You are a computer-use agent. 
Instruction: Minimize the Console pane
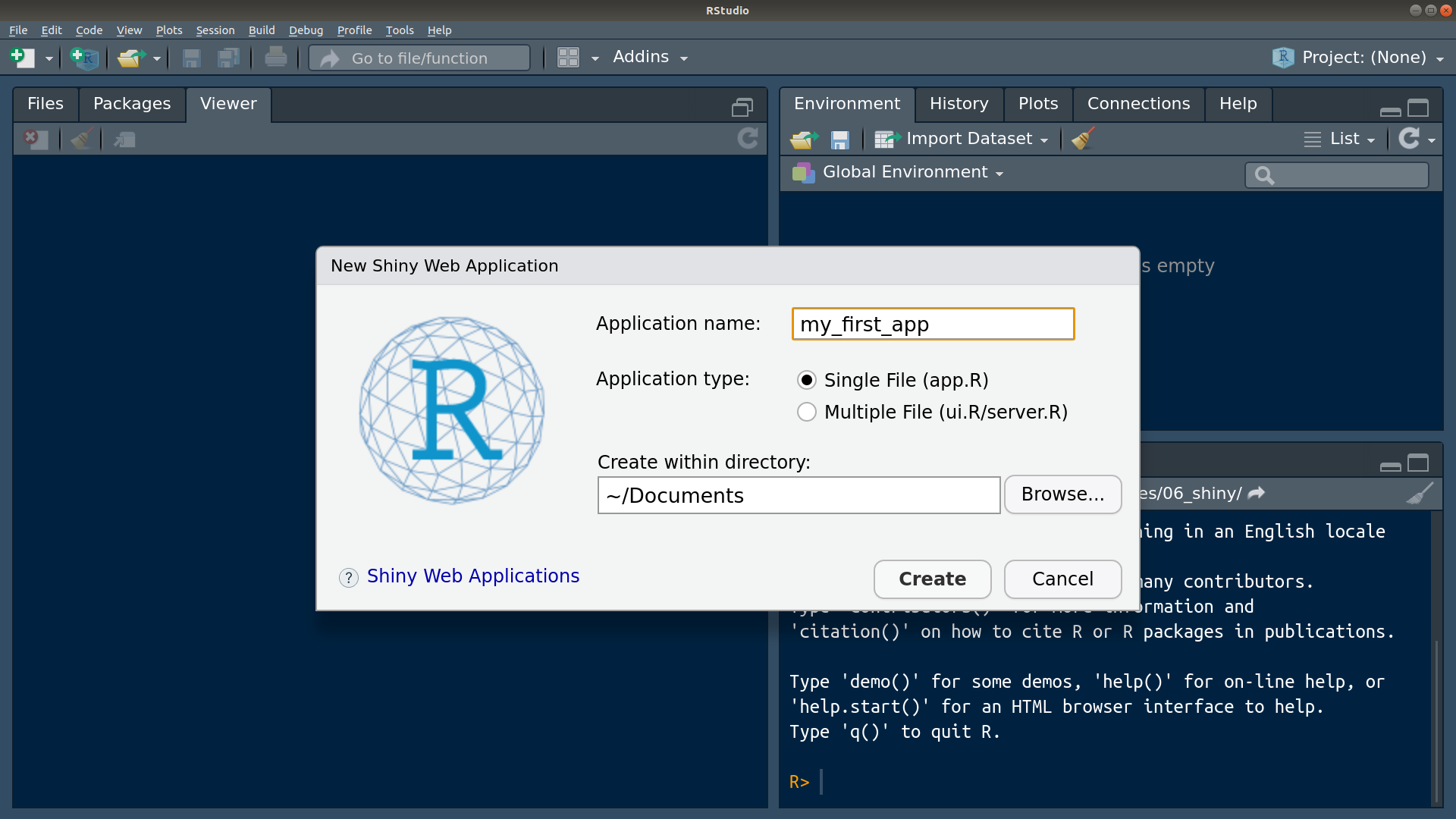pos(1390,466)
